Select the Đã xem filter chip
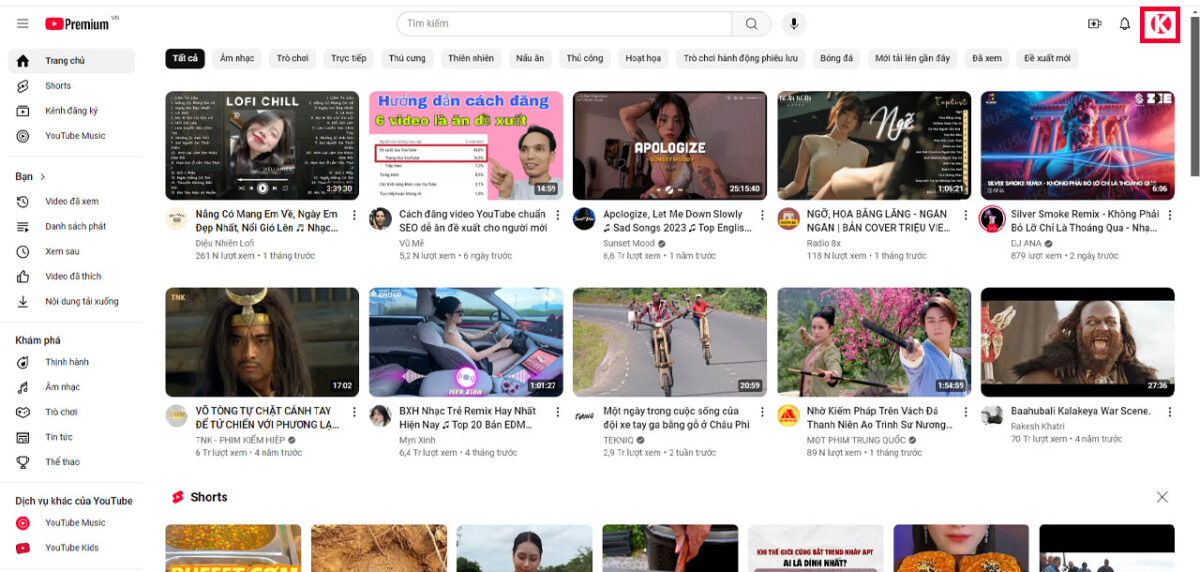 click(986, 59)
